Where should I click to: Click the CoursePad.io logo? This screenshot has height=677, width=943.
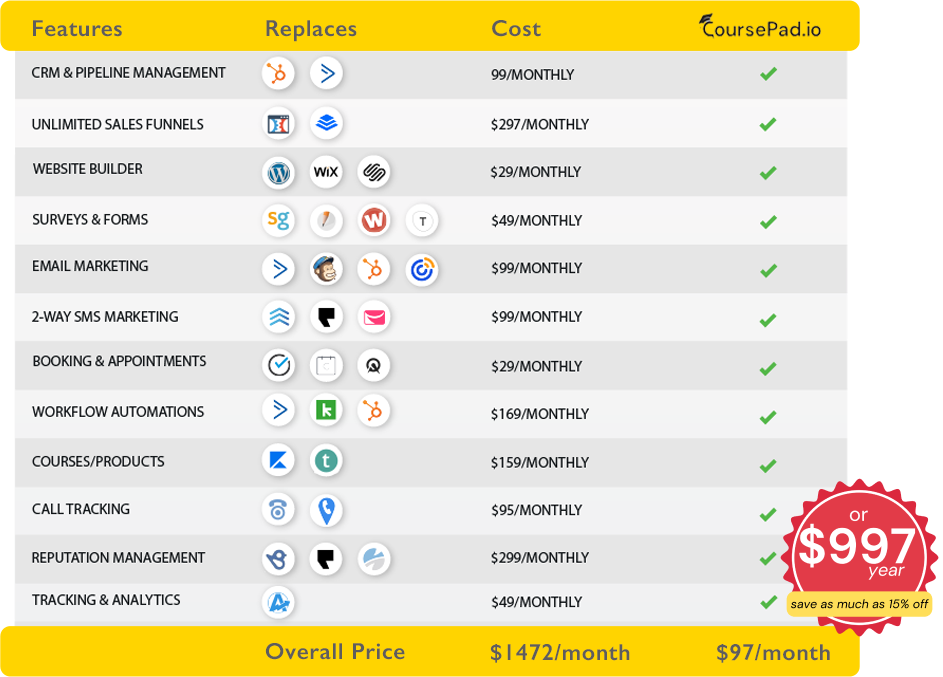coord(760,27)
